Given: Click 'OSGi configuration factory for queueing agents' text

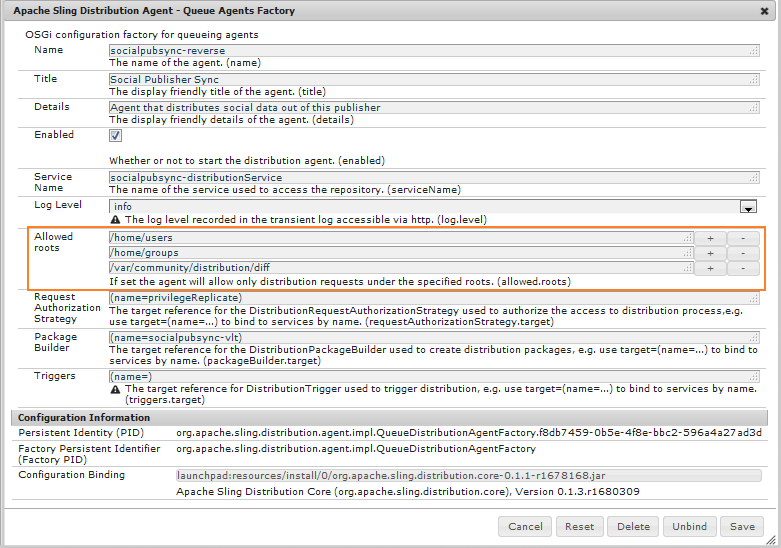Looking at the screenshot, I should tap(142, 34).
